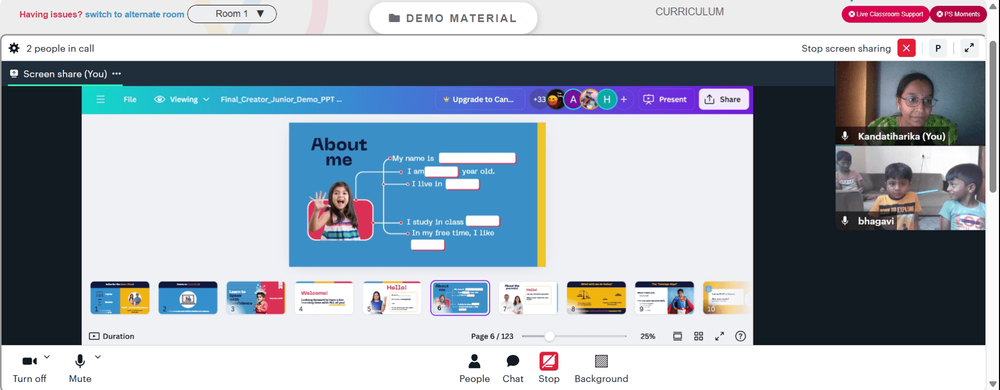This screenshot has width=1000, height=390.
Task: Open the call settings gear icon
Action: (x=14, y=48)
